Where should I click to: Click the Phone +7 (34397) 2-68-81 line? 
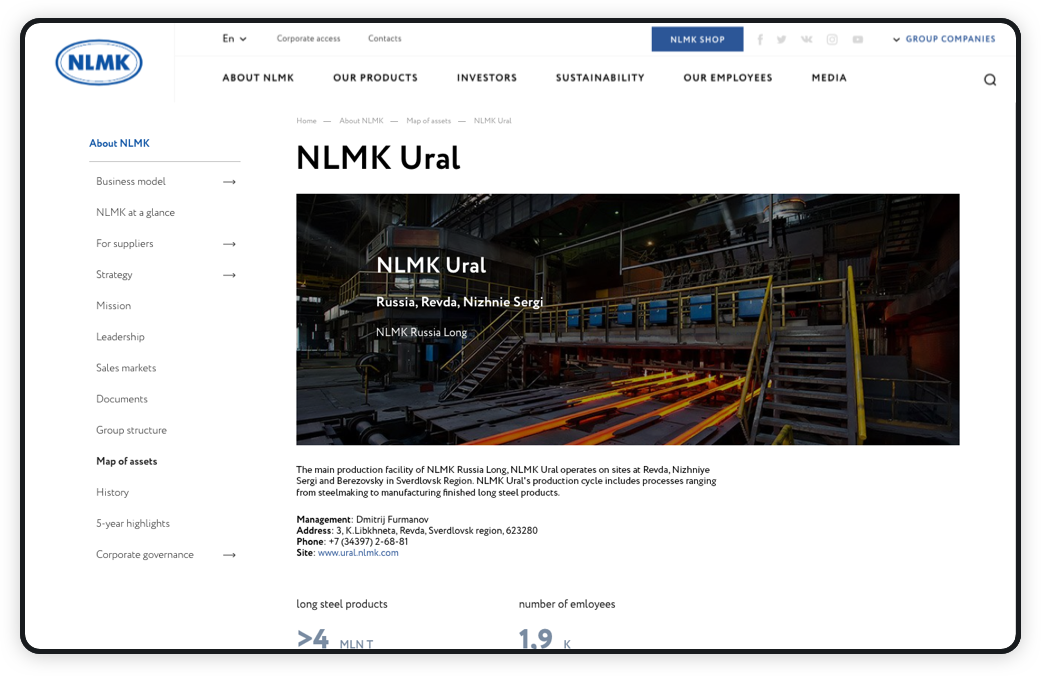pyautogui.click(x=352, y=542)
